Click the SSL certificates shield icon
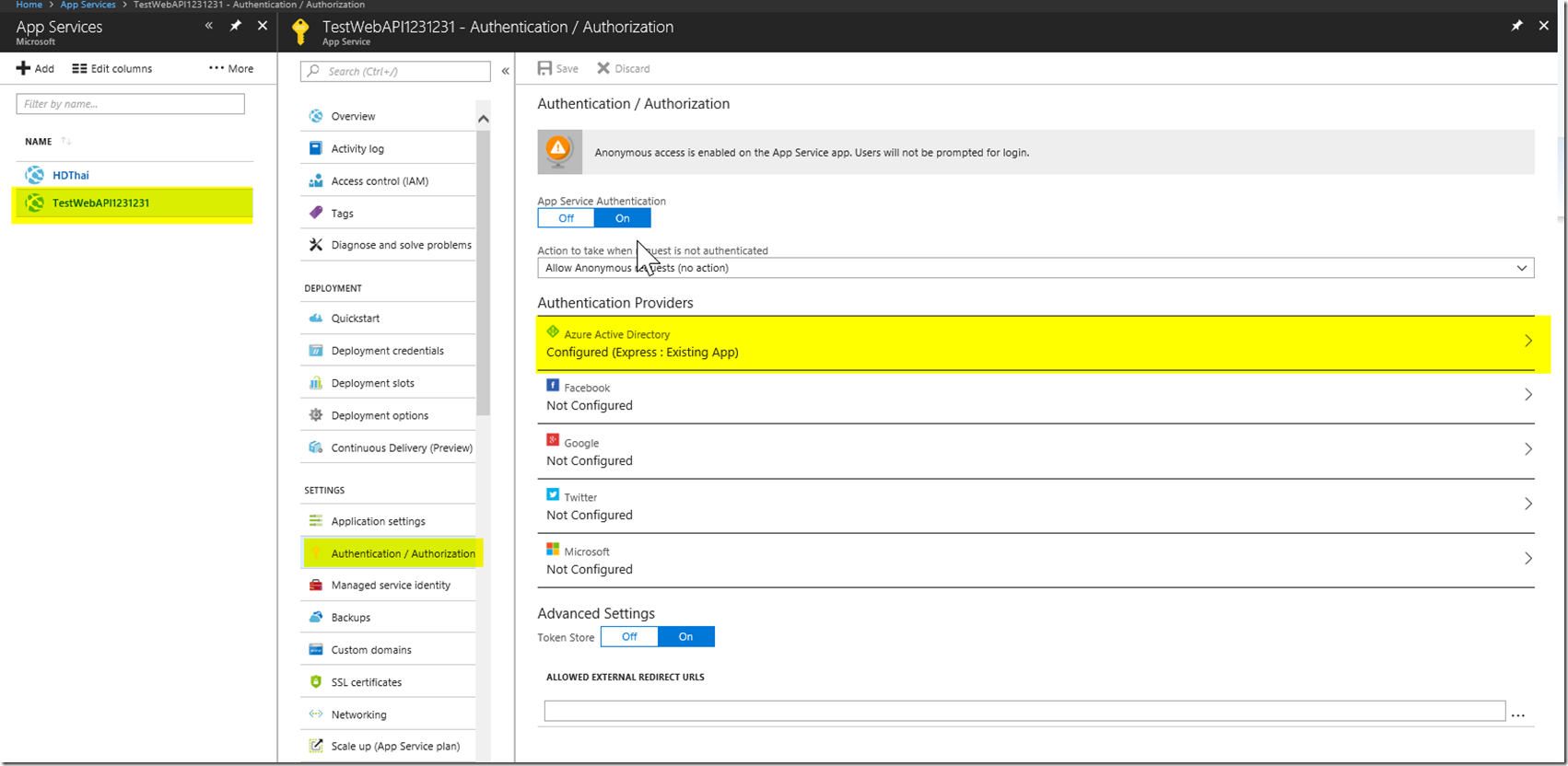Viewport: 1568px width, 766px height. (x=316, y=682)
